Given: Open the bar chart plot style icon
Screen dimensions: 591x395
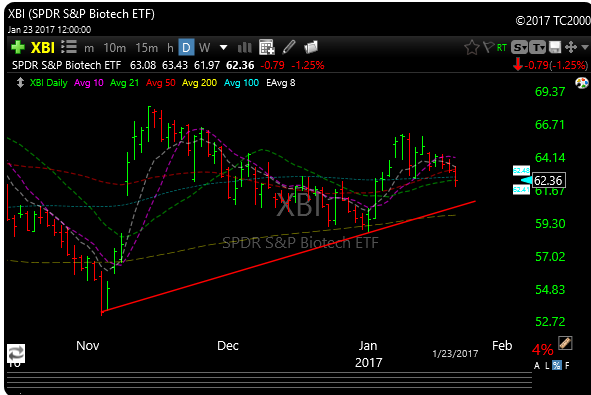Looking at the screenshot, I should (245, 47).
